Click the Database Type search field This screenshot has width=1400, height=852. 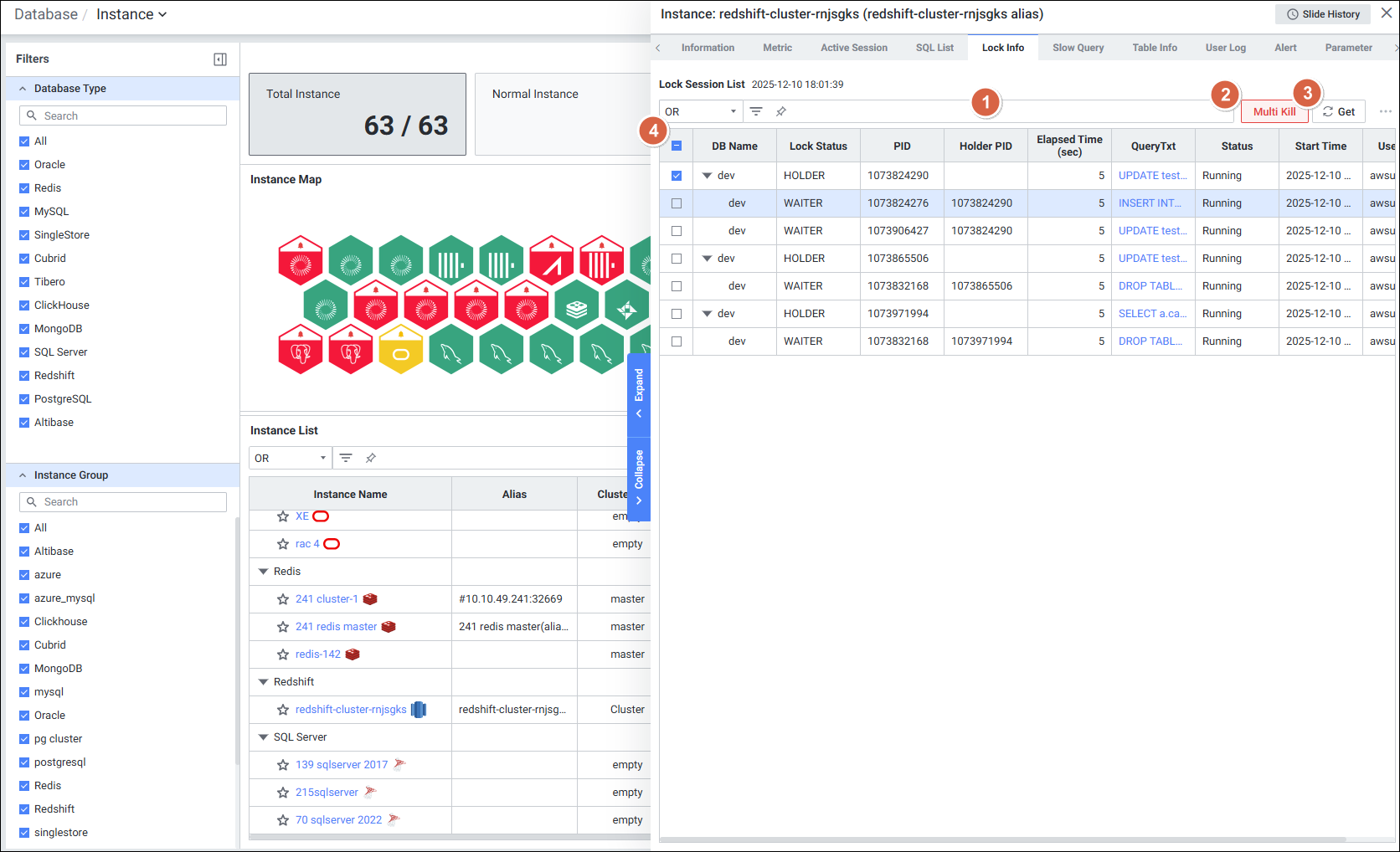point(123,115)
